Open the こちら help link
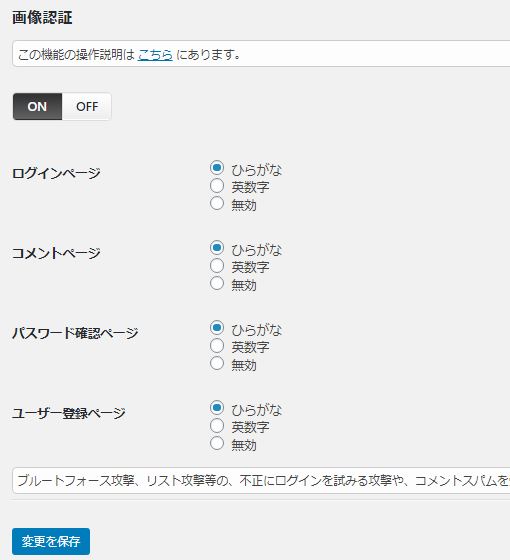Screen dimensions: 510x560 pyautogui.click(x=155, y=55)
